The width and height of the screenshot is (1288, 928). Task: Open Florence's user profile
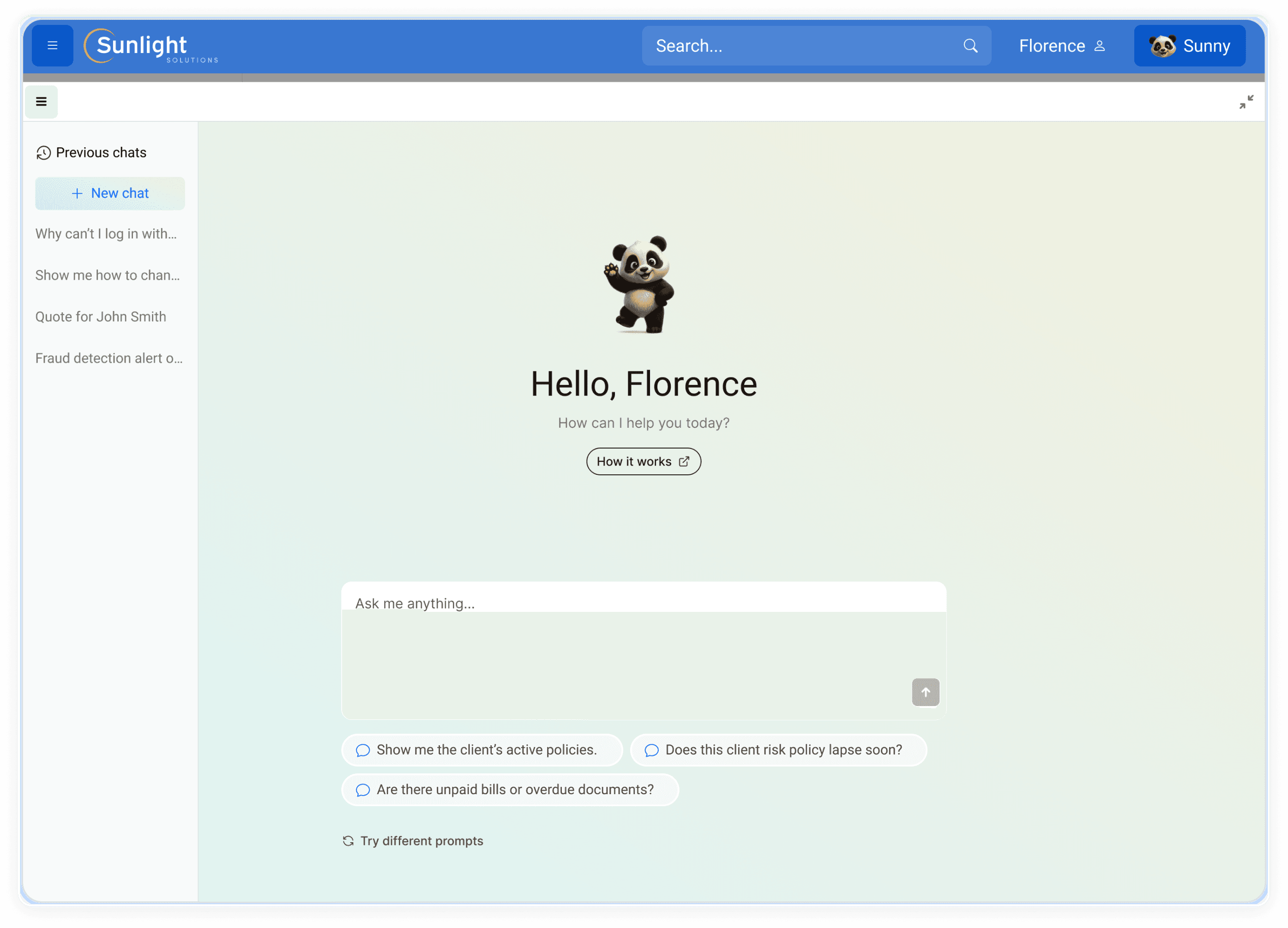tap(1061, 45)
